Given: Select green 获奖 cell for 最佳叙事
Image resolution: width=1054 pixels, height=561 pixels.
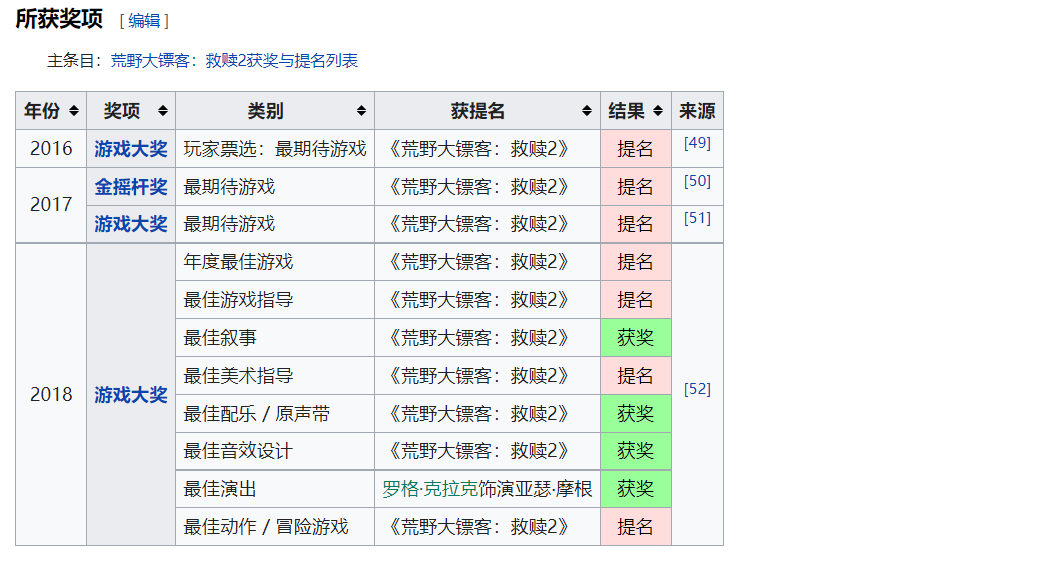Looking at the screenshot, I should [x=635, y=338].
